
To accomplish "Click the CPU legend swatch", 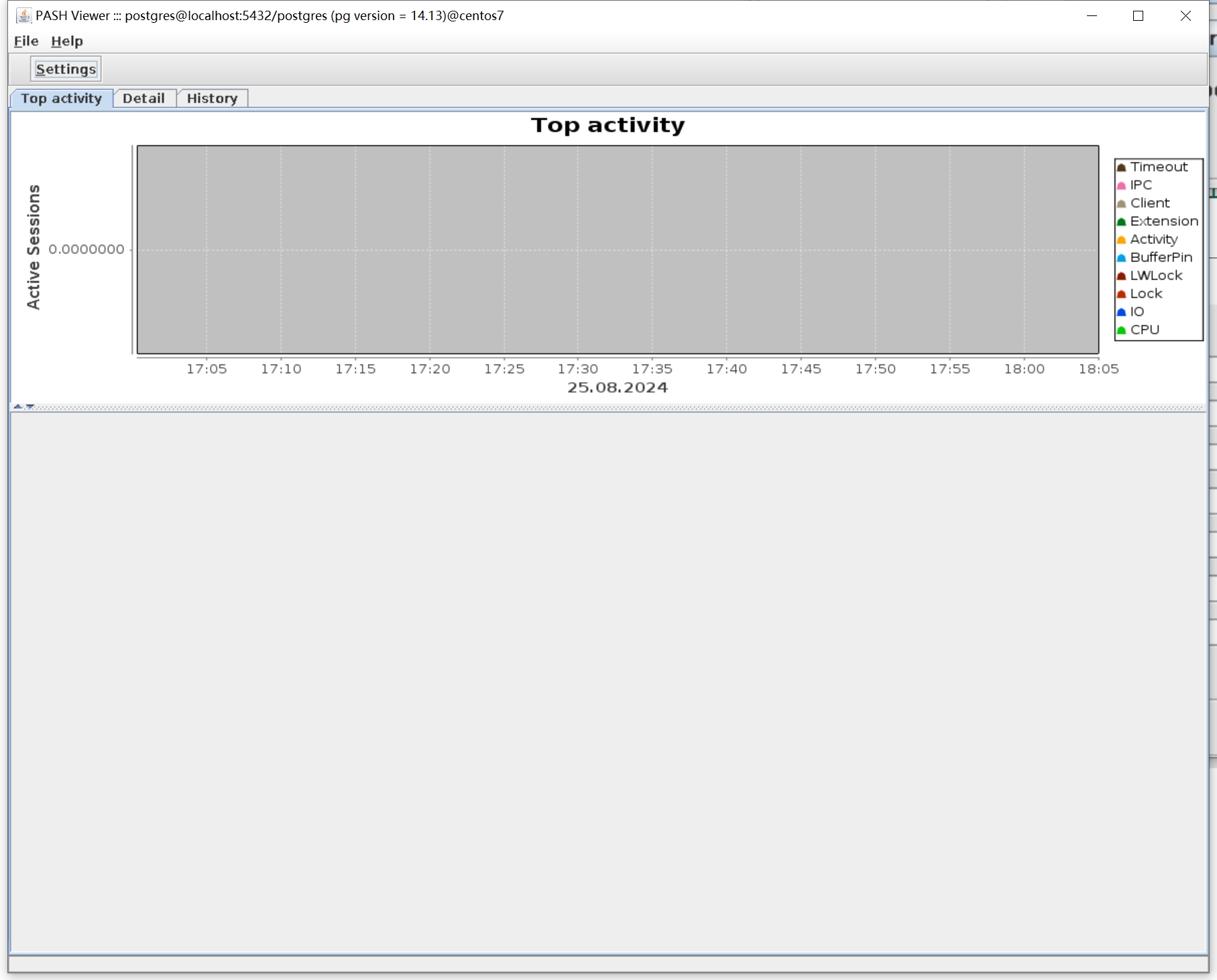I will (x=1121, y=330).
